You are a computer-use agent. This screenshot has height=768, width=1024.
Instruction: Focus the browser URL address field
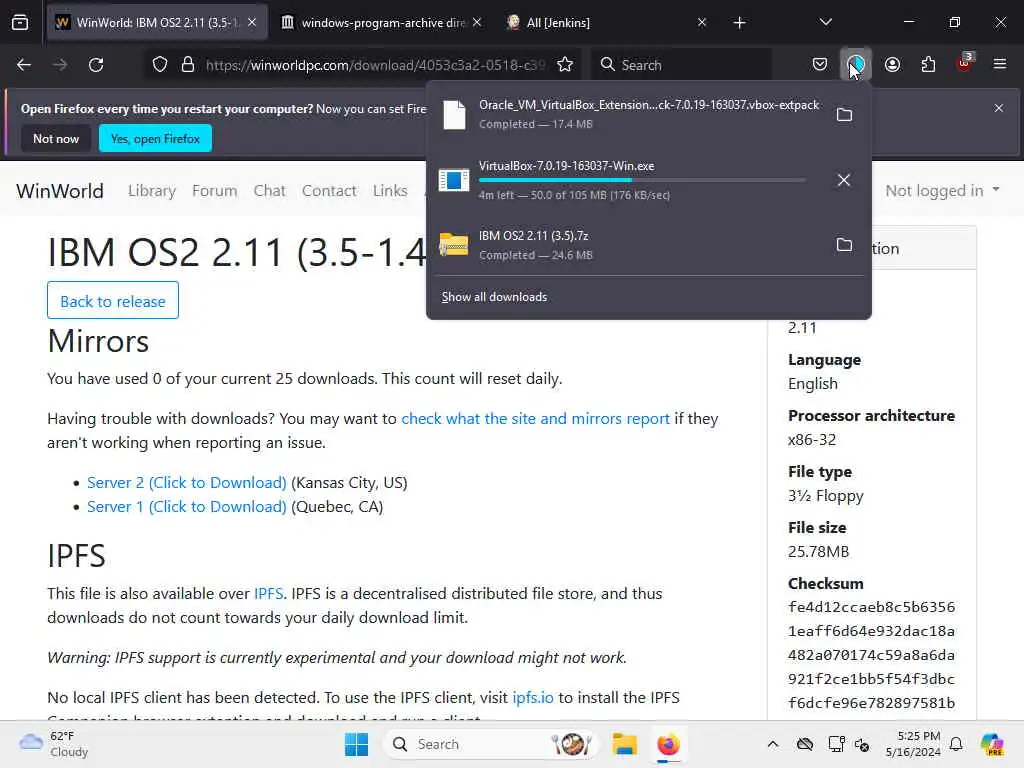point(375,65)
